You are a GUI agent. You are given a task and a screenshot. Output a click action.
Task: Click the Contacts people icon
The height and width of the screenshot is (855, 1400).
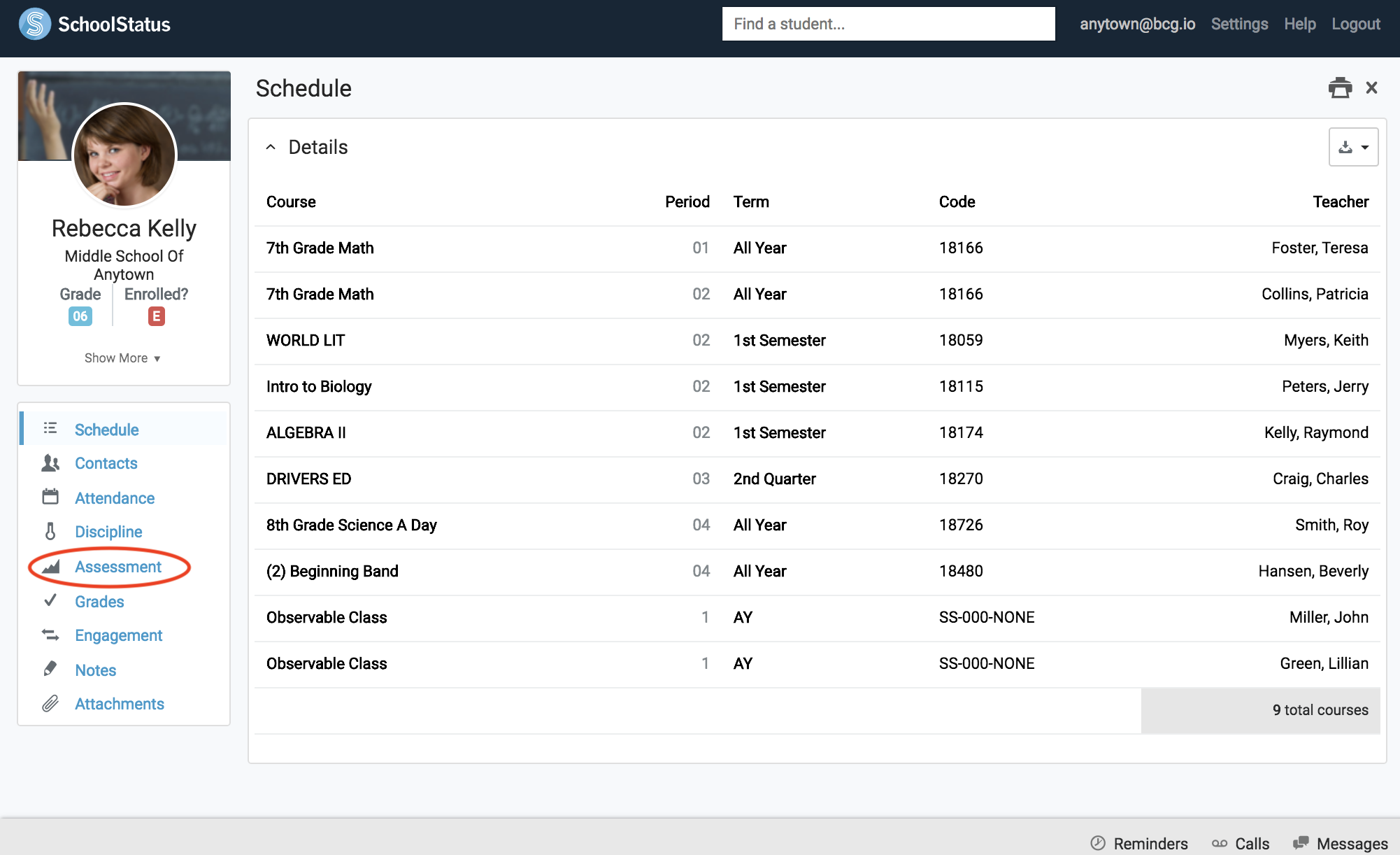(x=50, y=463)
